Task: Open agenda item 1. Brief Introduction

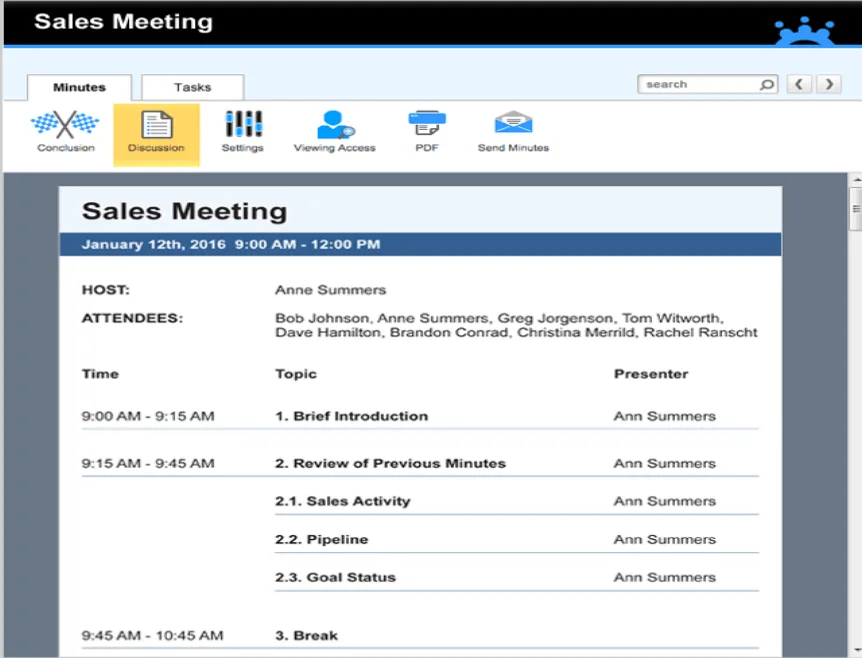Action: pos(351,416)
